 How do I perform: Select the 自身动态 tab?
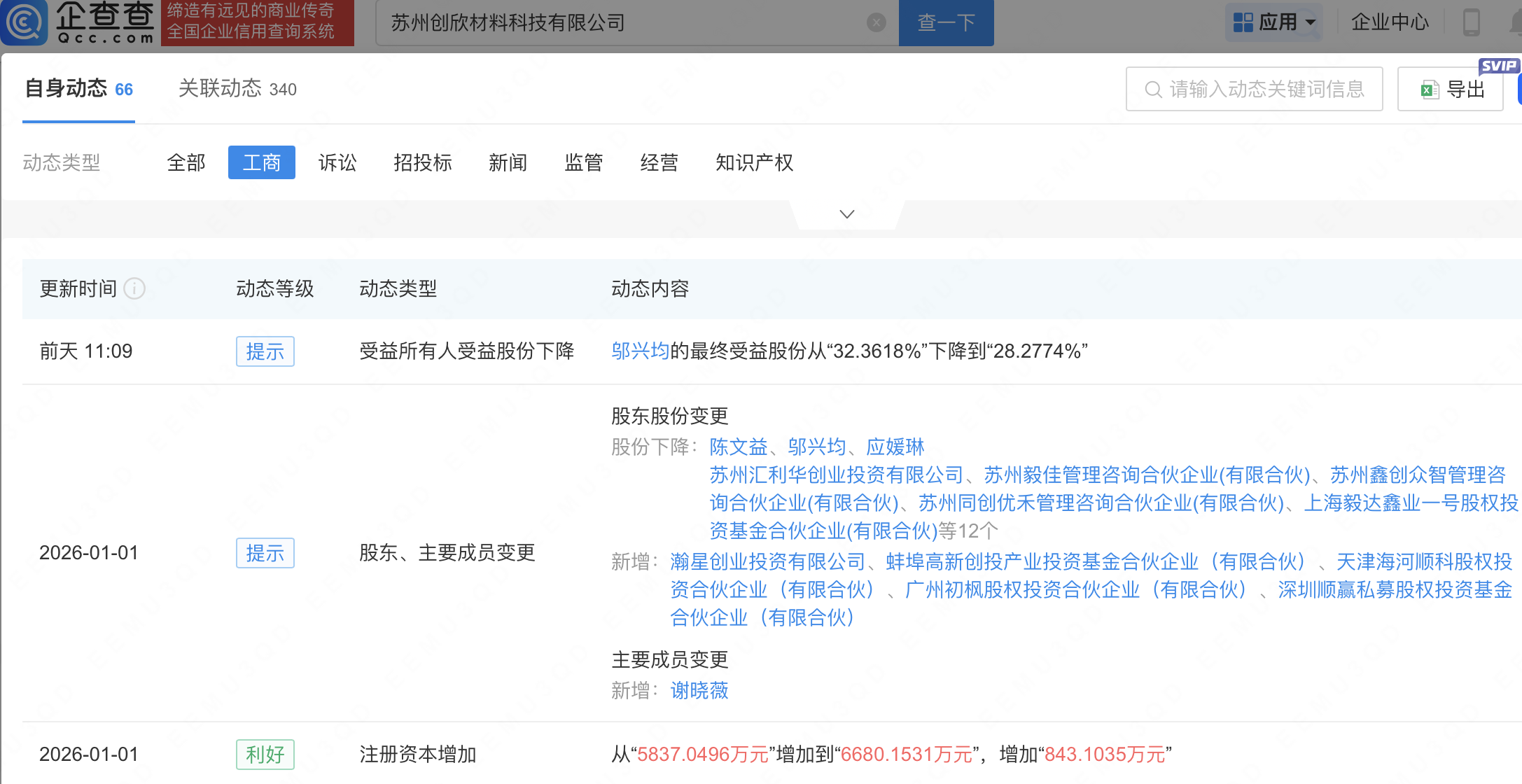(x=78, y=89)
